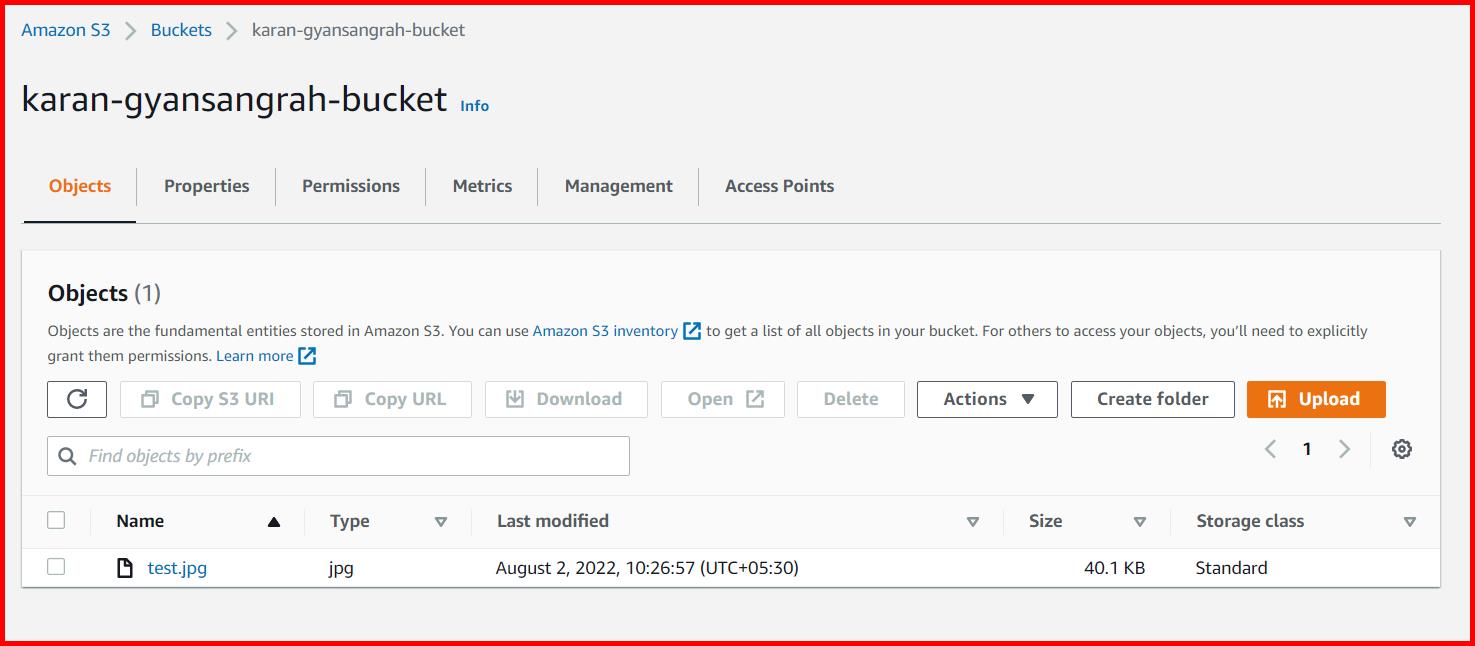Viewport: 1475px width, 646px height.
Task: Click the external link icon after Learn more
Action: click(x=306, y=355)
